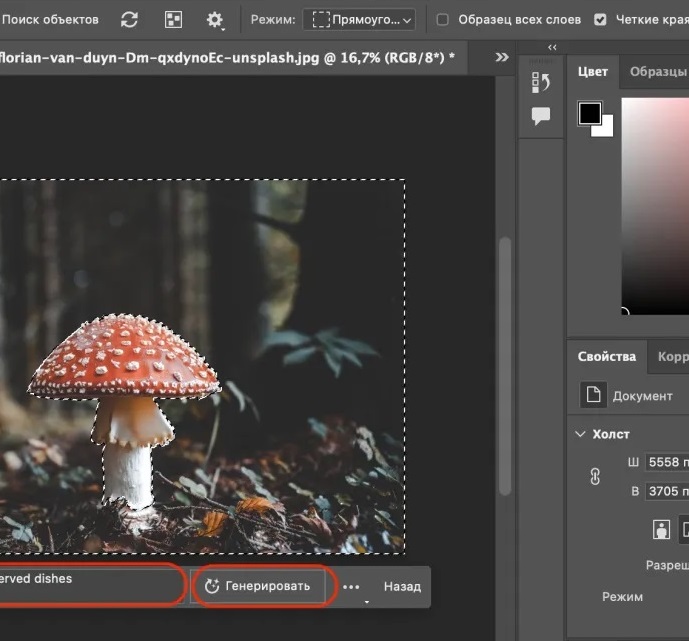Click the canvas height В field
Screen dimensions: 689x641
coord(667,491)
